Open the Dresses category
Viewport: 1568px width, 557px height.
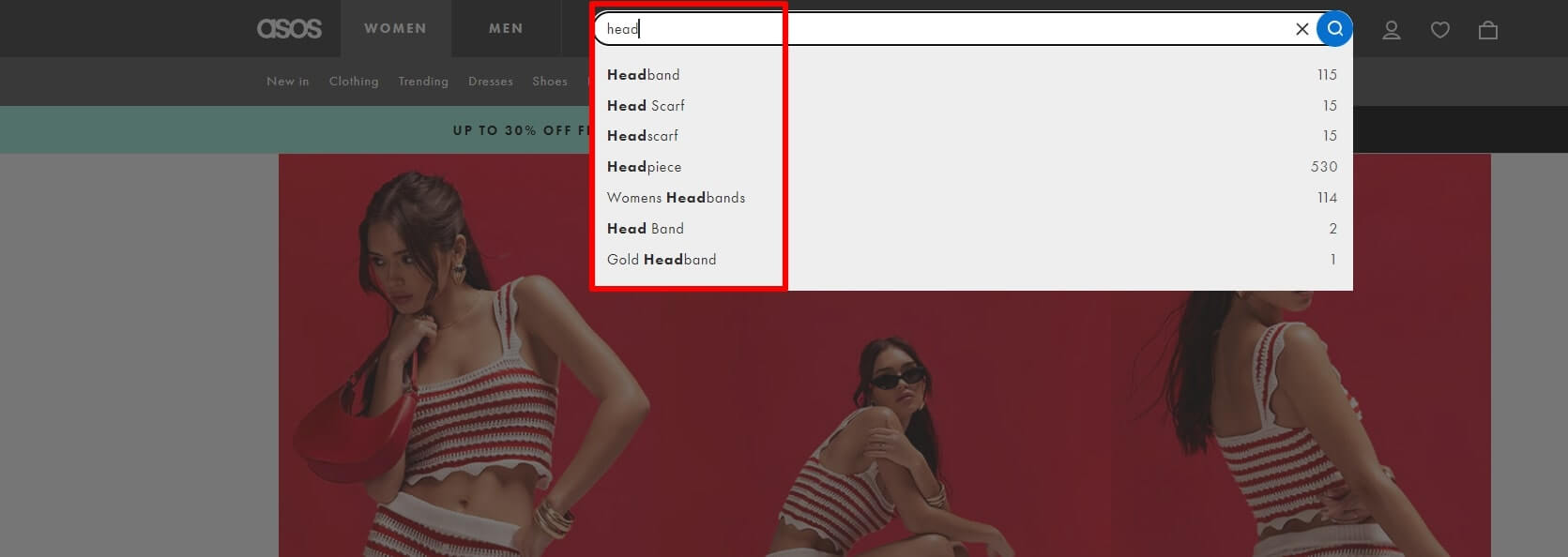(491, 82)
